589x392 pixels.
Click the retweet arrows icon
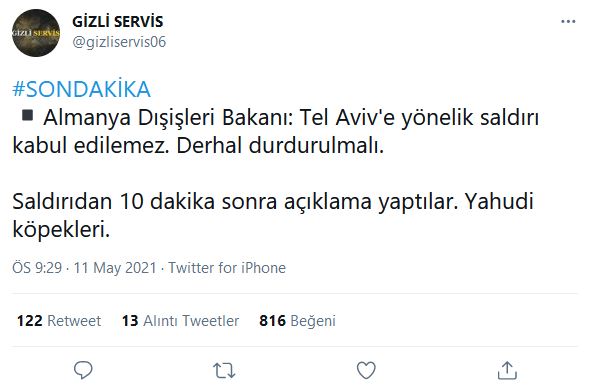[x=224, y=371]
